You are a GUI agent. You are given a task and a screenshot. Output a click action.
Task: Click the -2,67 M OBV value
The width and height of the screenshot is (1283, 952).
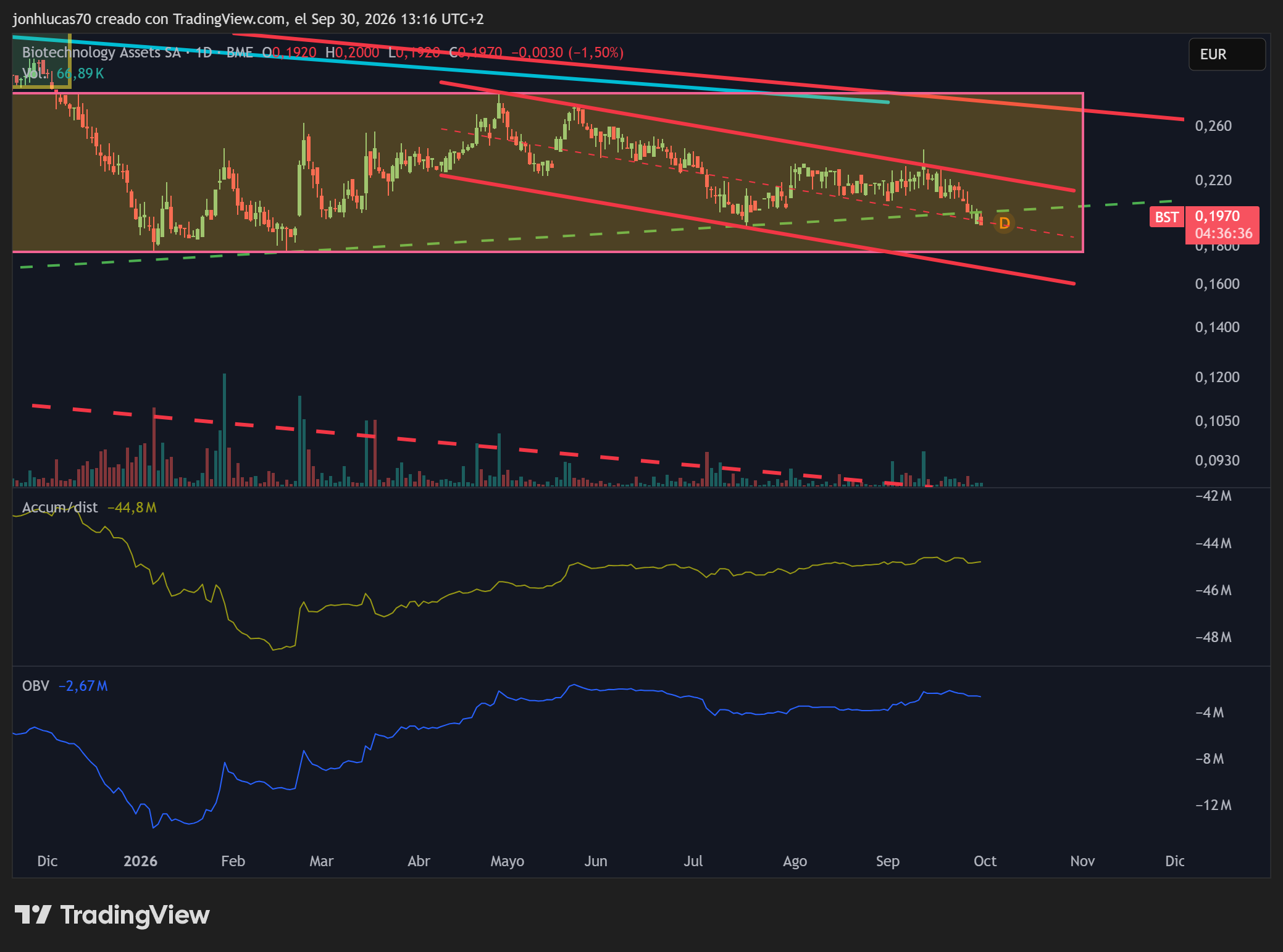click(83, 686)
